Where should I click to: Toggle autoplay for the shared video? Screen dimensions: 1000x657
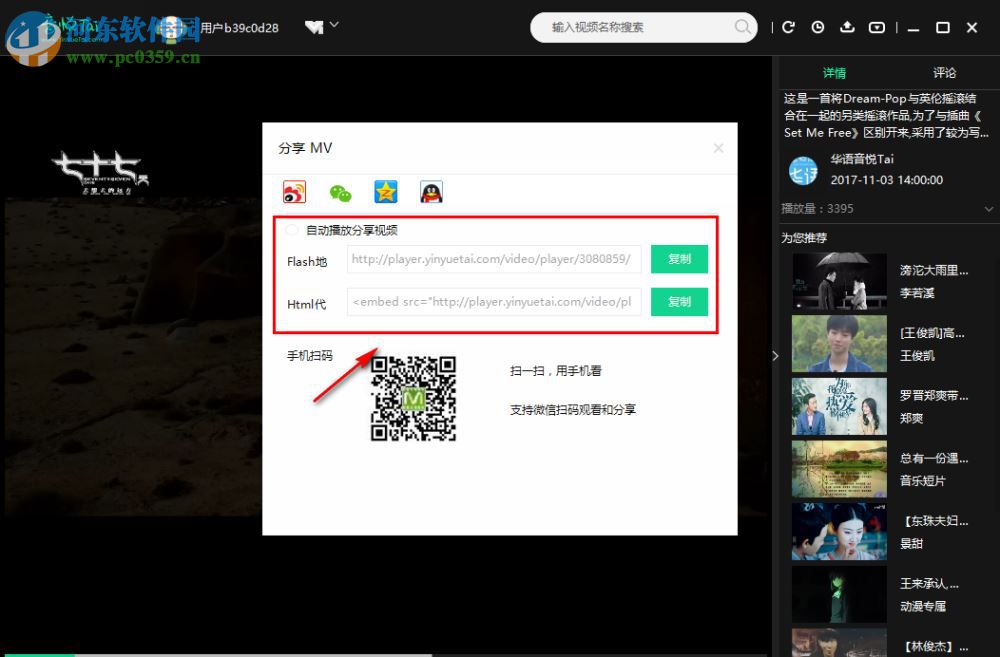(x=291, y=229)
